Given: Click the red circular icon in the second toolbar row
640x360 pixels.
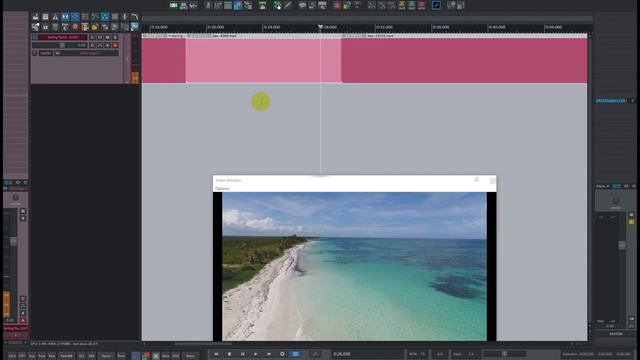Looking at the screenshot, I should (75, 27).
